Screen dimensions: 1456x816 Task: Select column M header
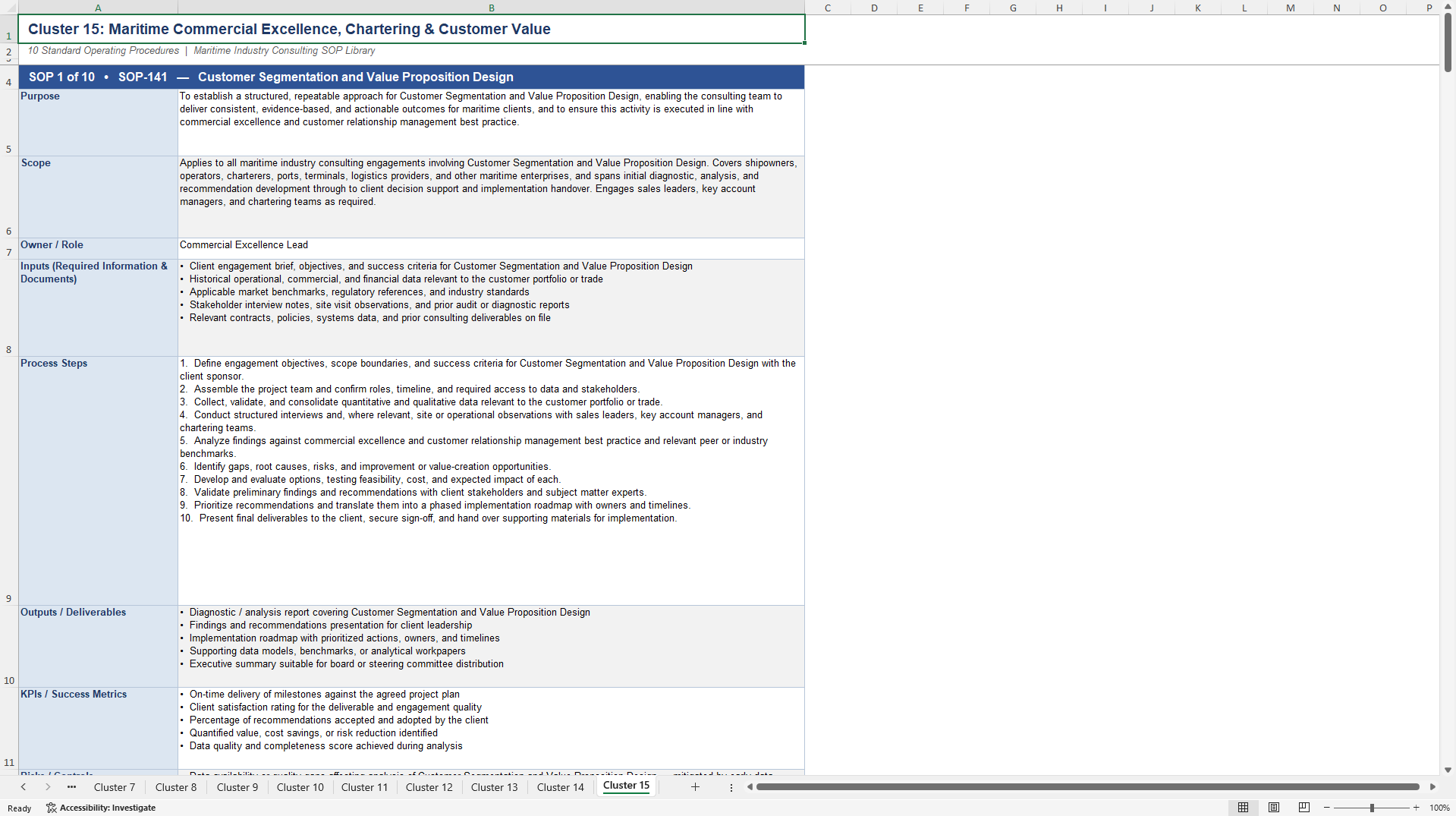[x=1291, y=8]
